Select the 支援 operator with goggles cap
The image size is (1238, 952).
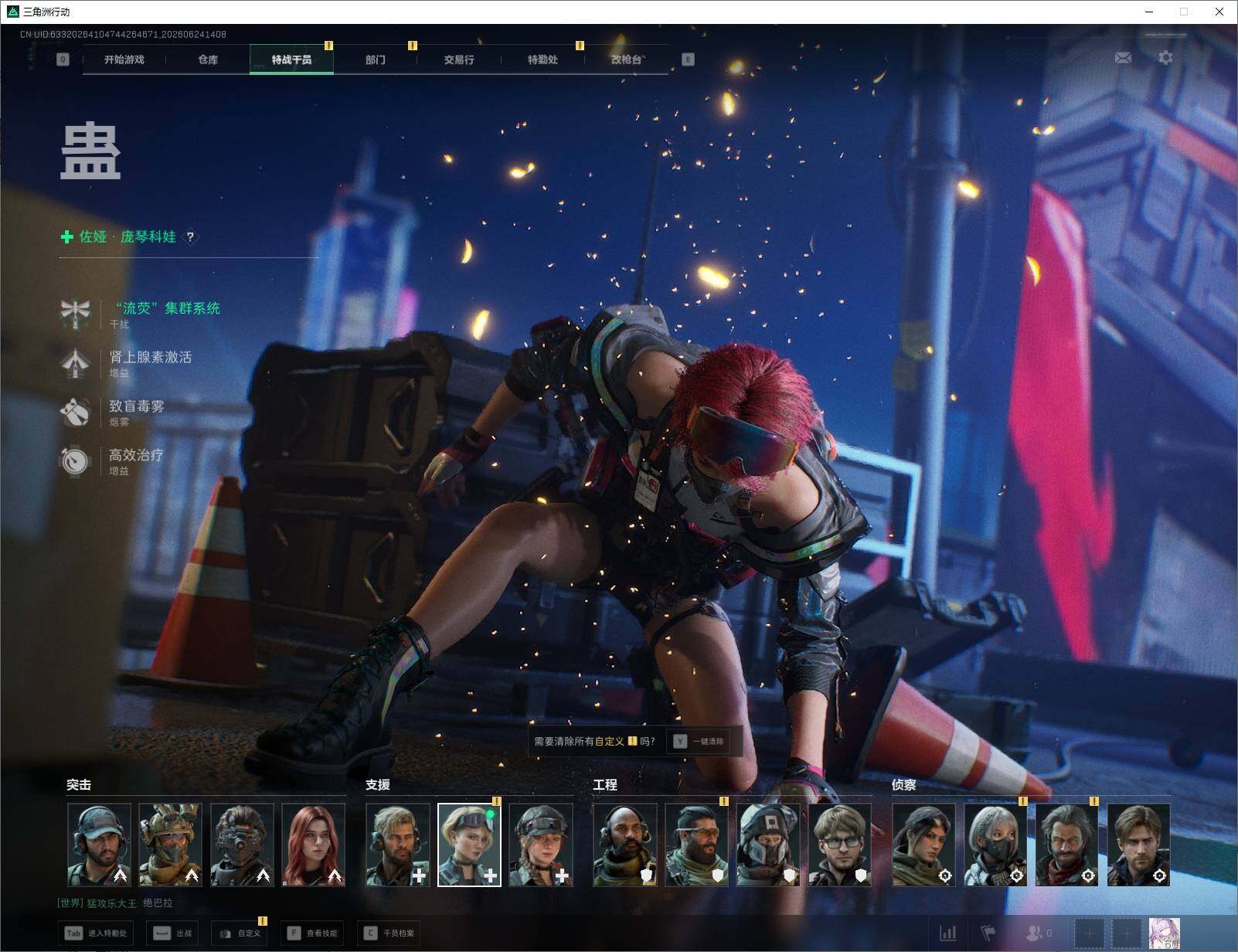click(x=541, y=845)
